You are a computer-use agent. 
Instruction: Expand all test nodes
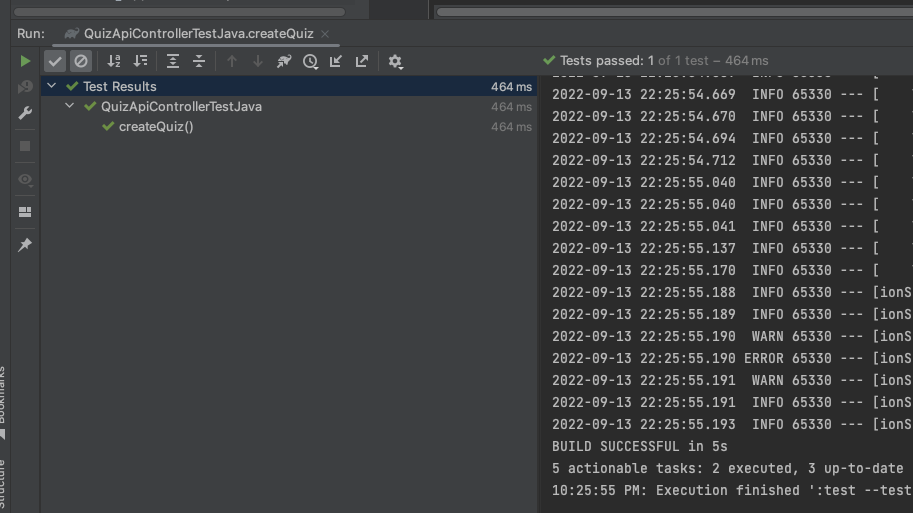pyautogui.click(x=173, y=61)
